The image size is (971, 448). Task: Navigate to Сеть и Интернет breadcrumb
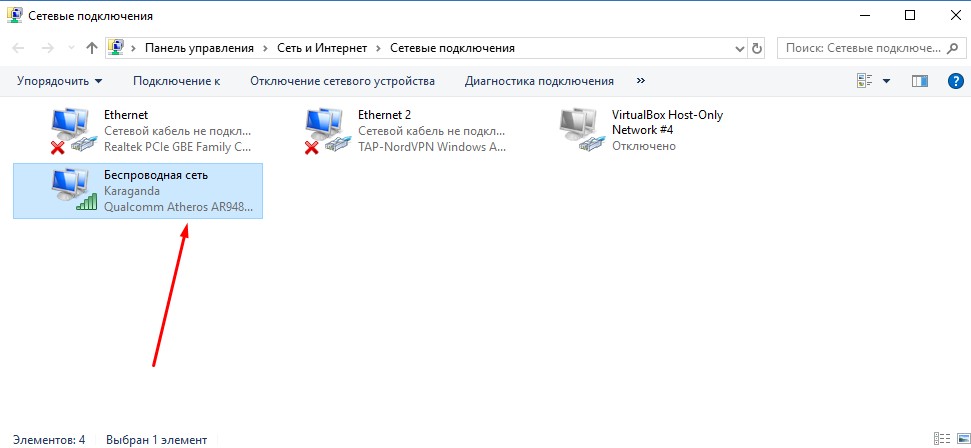(321, 48)
